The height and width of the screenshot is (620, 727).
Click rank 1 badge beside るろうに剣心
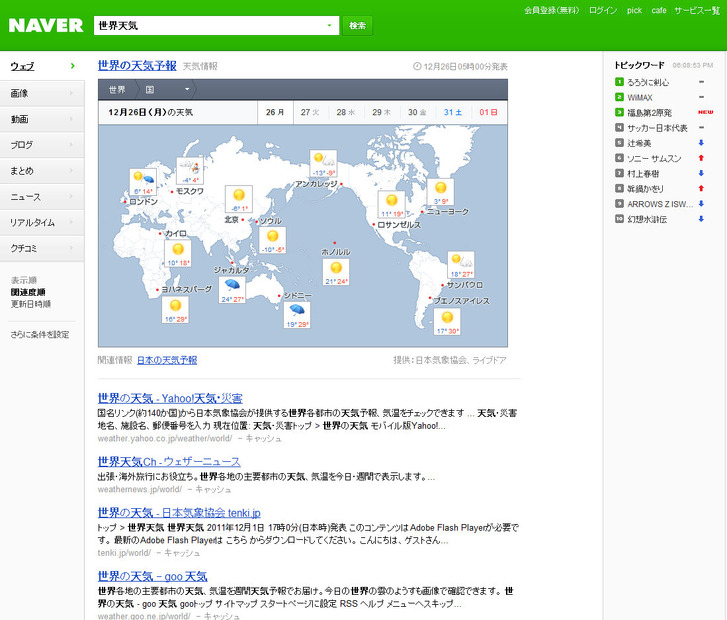click(619, 82)
